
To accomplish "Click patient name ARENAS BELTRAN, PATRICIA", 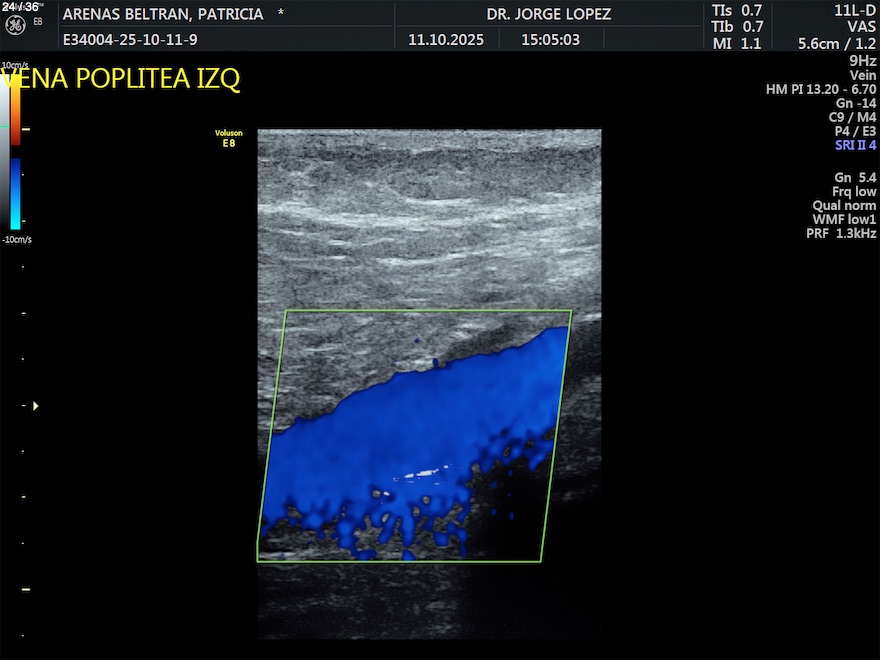I will click(x=163, y=14).
